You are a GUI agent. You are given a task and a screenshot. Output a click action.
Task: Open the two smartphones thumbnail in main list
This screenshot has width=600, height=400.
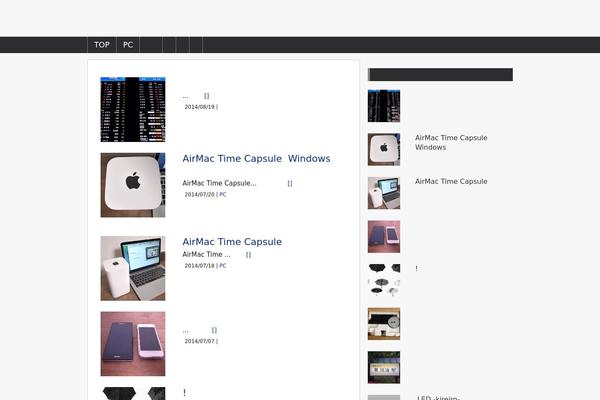click(133, 344)
